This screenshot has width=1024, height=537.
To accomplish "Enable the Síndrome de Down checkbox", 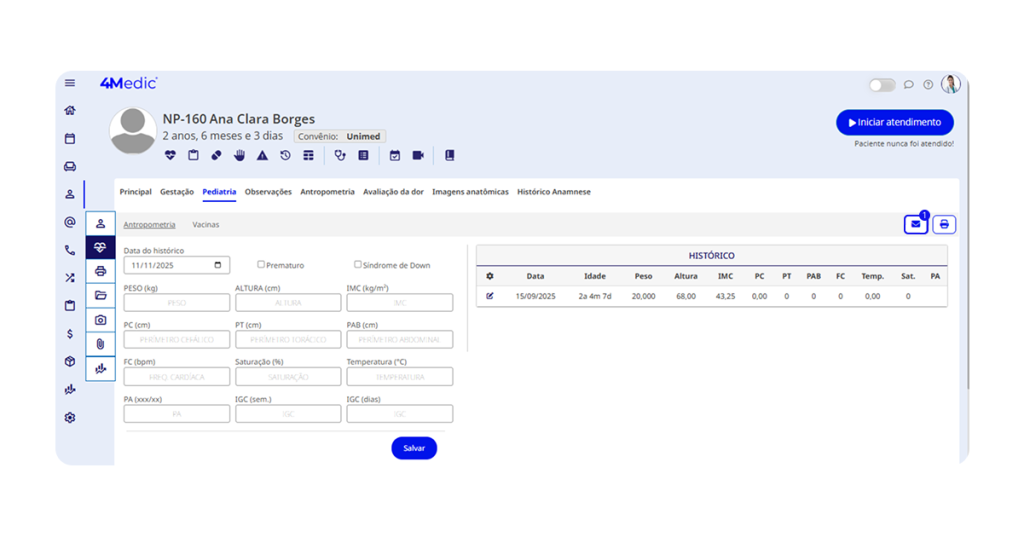I will [x=358, y=265].
